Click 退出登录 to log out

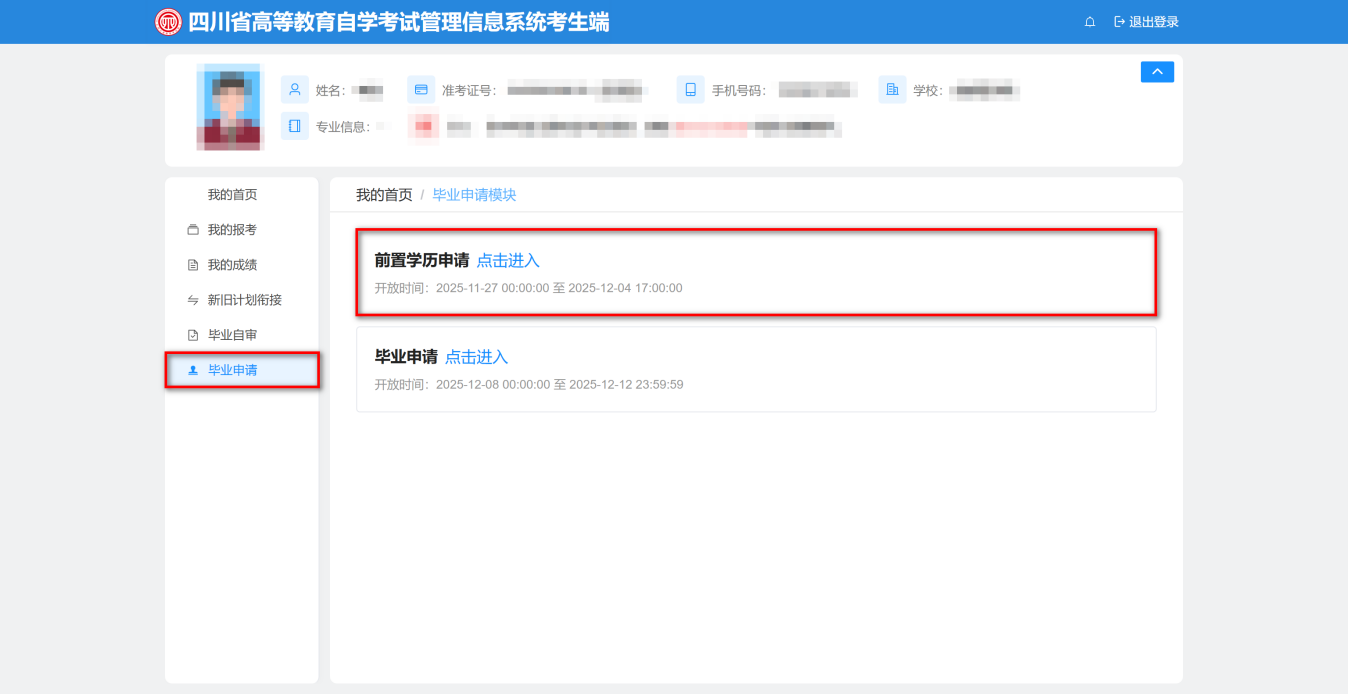(x=1152, y=21)
